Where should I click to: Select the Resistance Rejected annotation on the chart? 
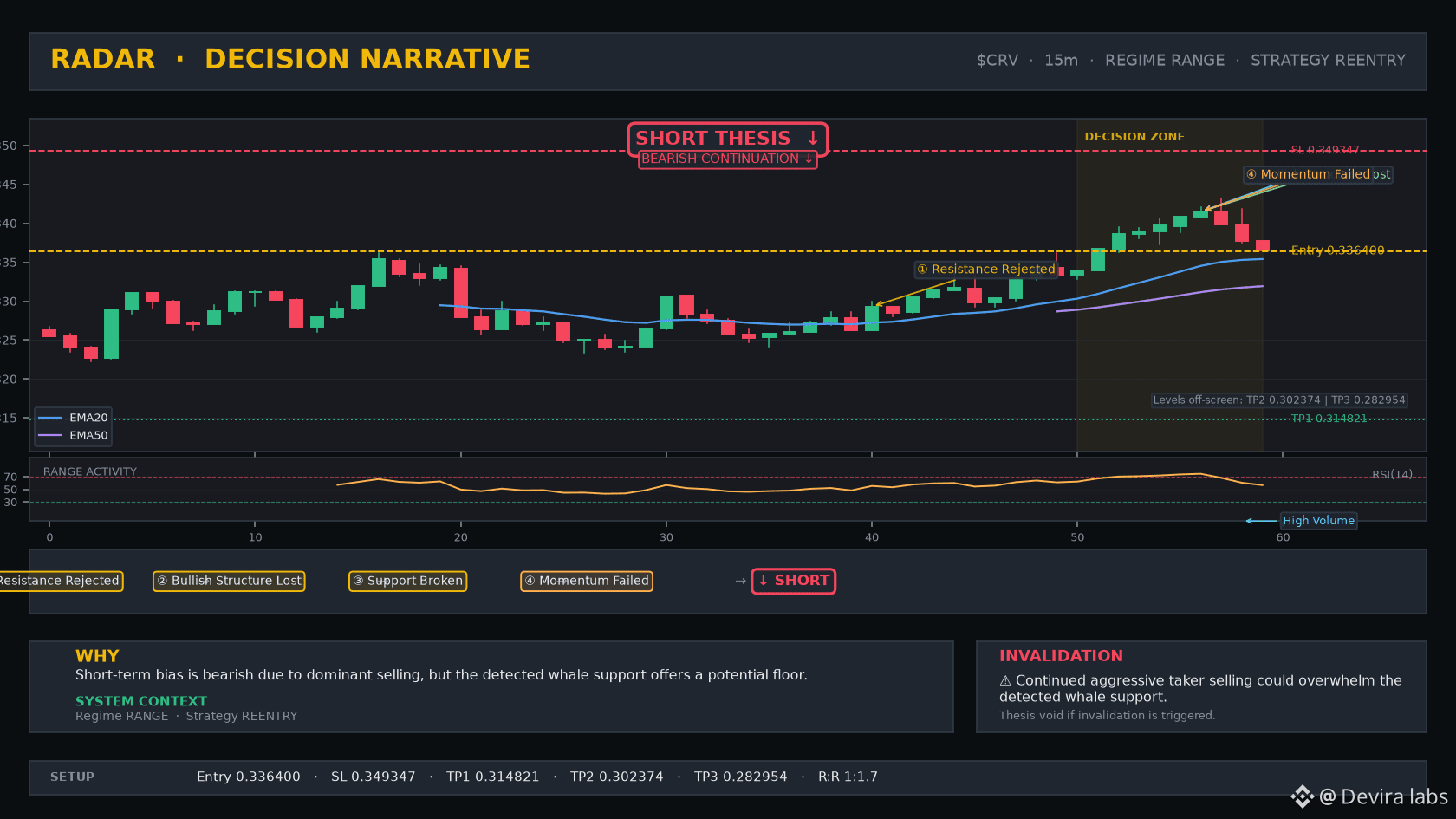[987, 270]
